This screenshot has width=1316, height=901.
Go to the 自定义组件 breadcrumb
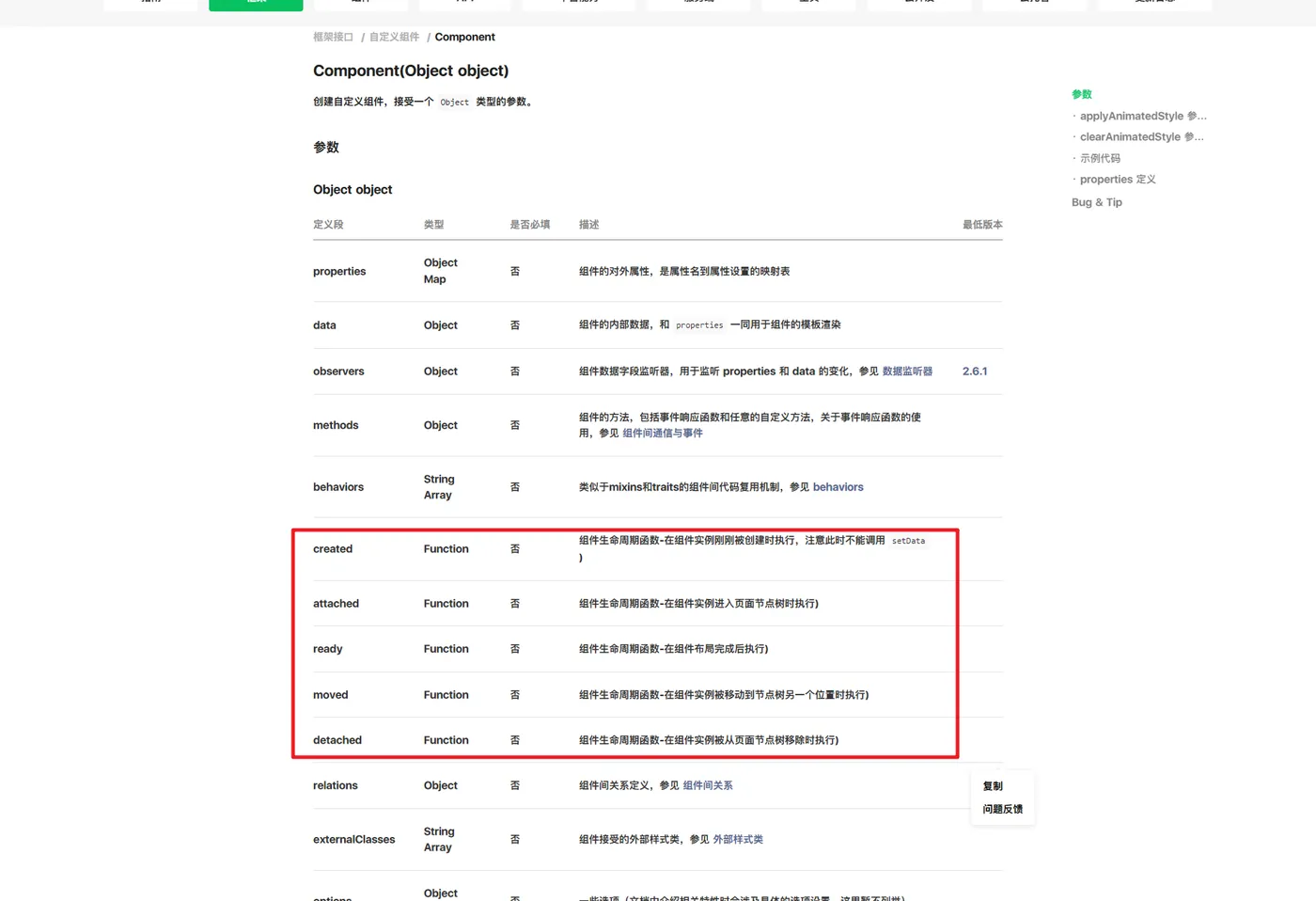pos(394,37)
